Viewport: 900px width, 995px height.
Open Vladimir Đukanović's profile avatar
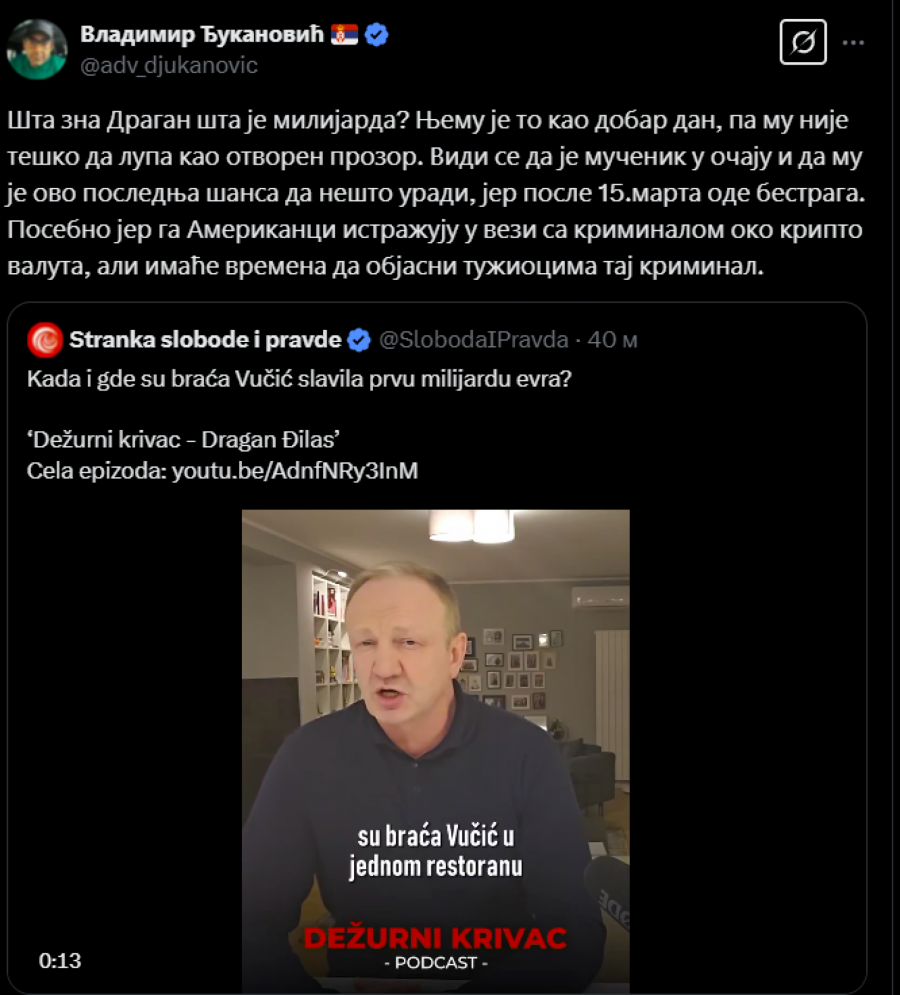pyautogui.click(x=37, y=49)
